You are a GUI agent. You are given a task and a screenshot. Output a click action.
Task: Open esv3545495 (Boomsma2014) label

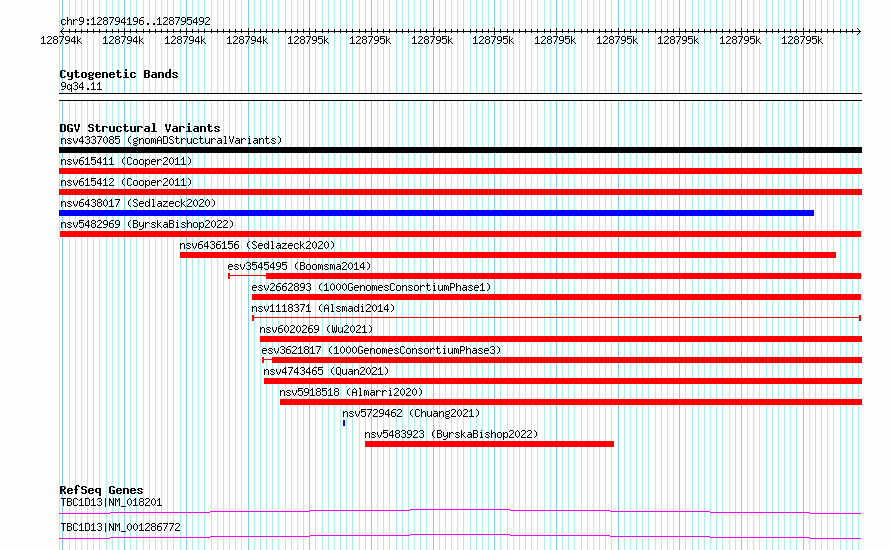(299, 266)
